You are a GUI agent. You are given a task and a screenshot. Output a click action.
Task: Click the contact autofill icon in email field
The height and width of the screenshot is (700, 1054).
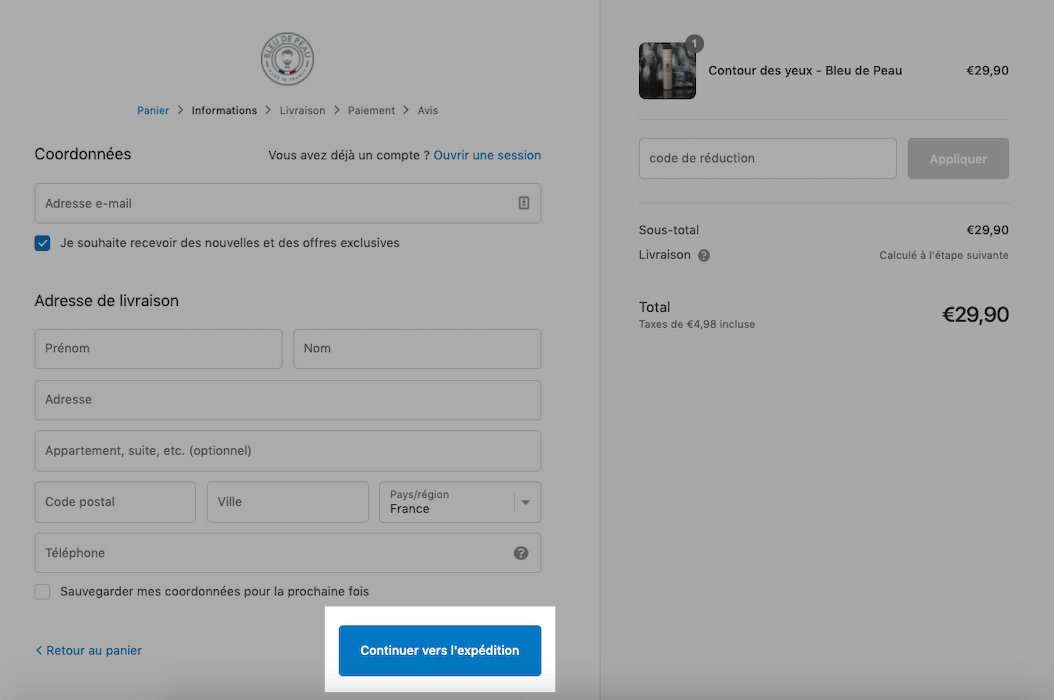(x=524, y=203)
